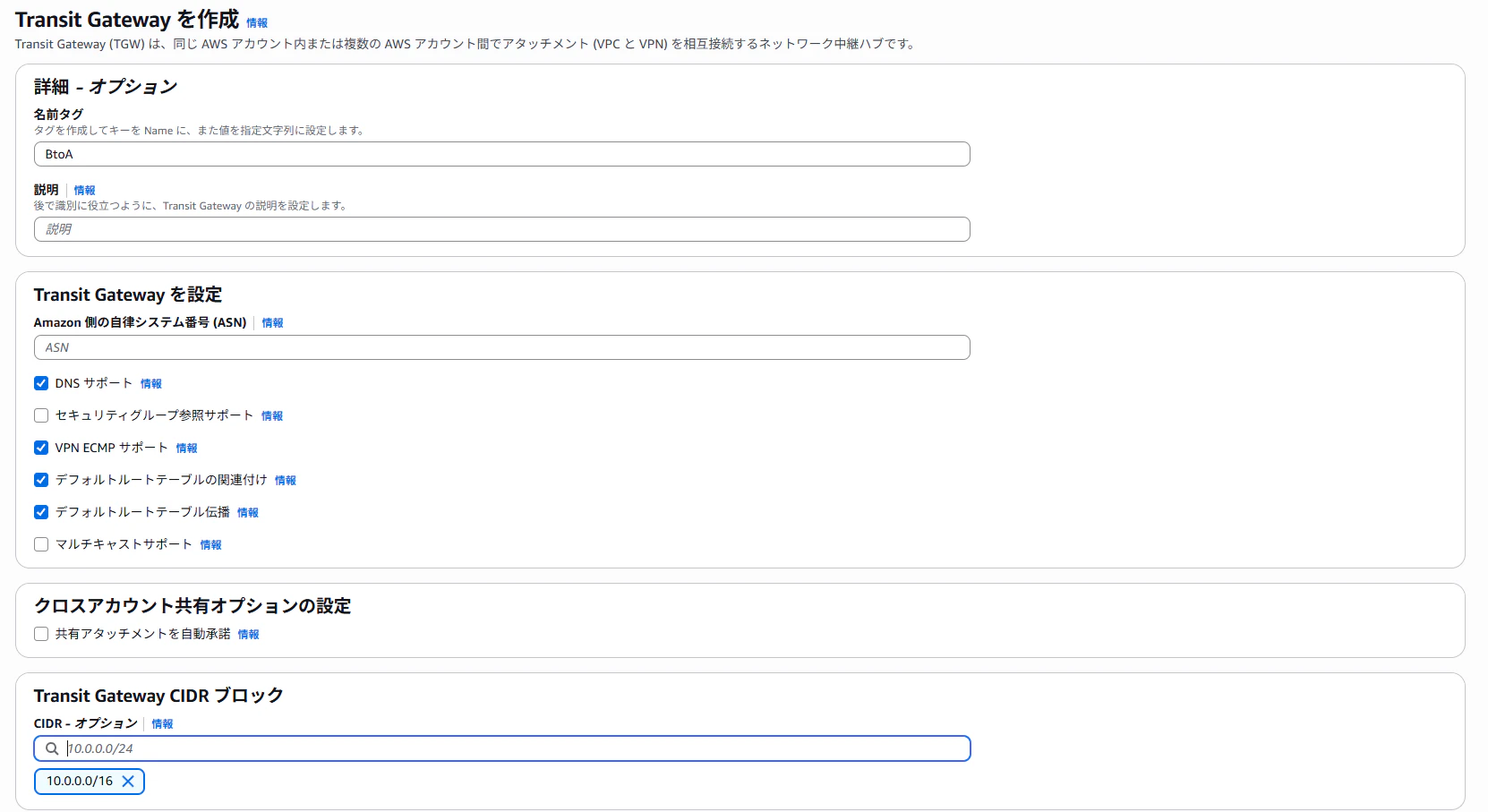Uncheck デフォルトルートテーブル伝播
The width and height of the screenshot is (1488, 812).
(x=40, y=512)
